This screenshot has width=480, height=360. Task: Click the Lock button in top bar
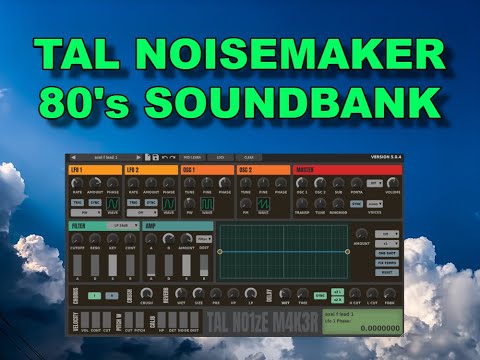(x=220, y=157)
